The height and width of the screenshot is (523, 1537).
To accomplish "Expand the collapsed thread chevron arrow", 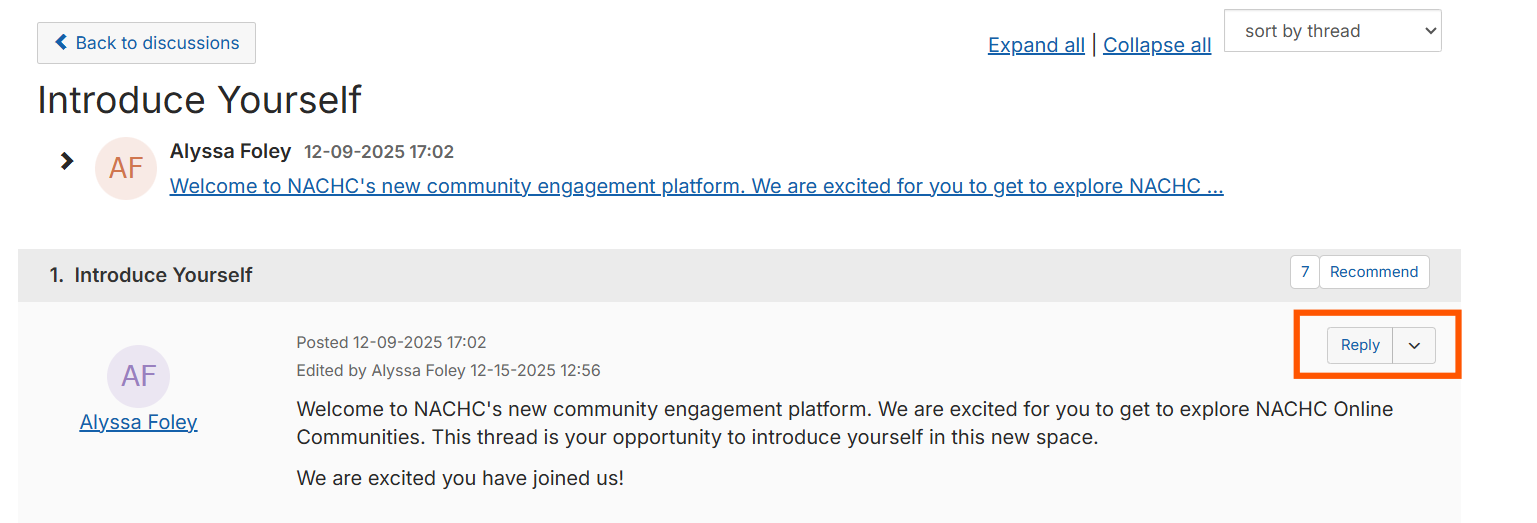I will point(67,160).
